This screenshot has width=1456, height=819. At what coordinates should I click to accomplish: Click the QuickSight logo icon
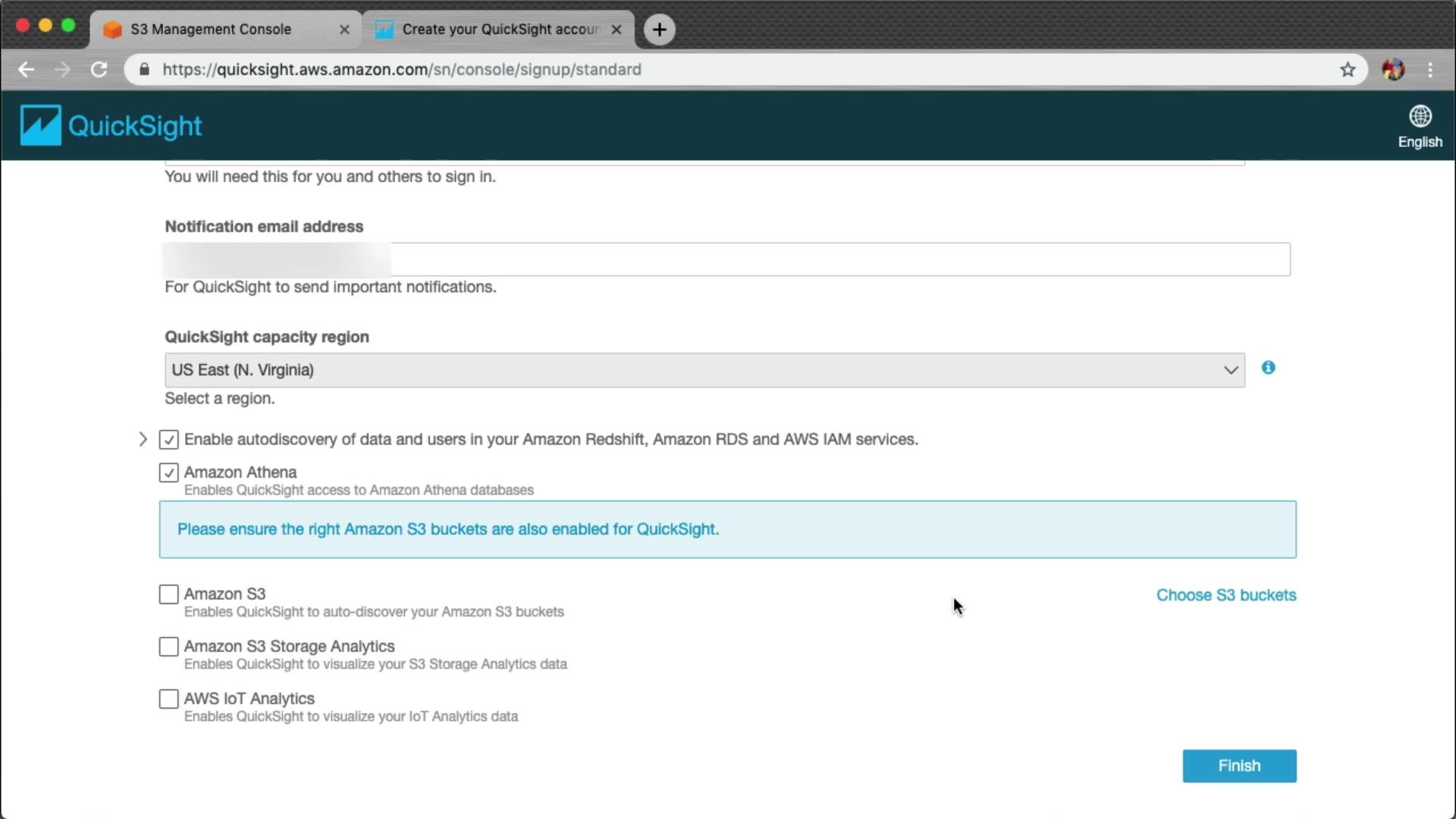tap(40, 125)
